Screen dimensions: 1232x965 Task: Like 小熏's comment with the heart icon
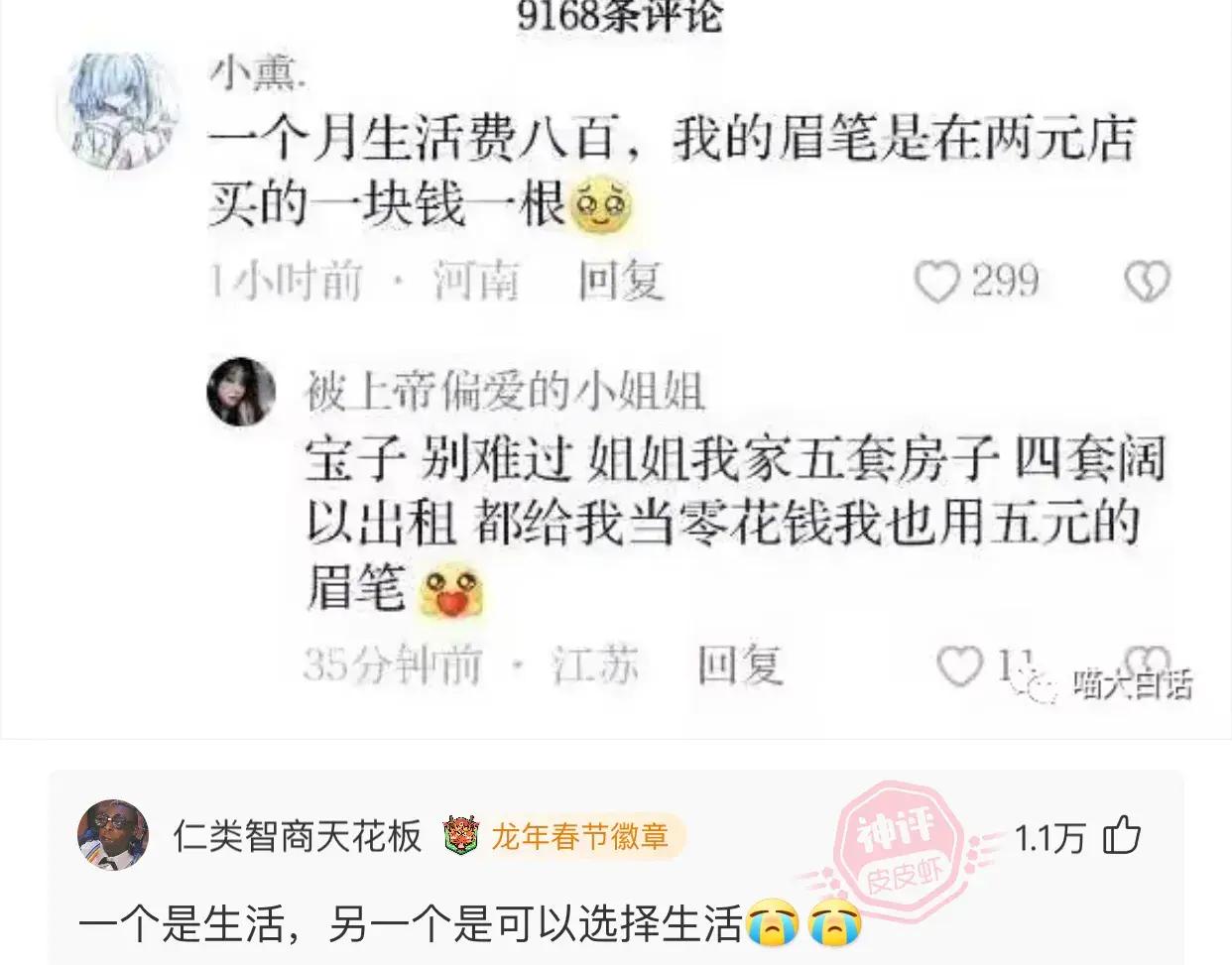tap(935, 282)
